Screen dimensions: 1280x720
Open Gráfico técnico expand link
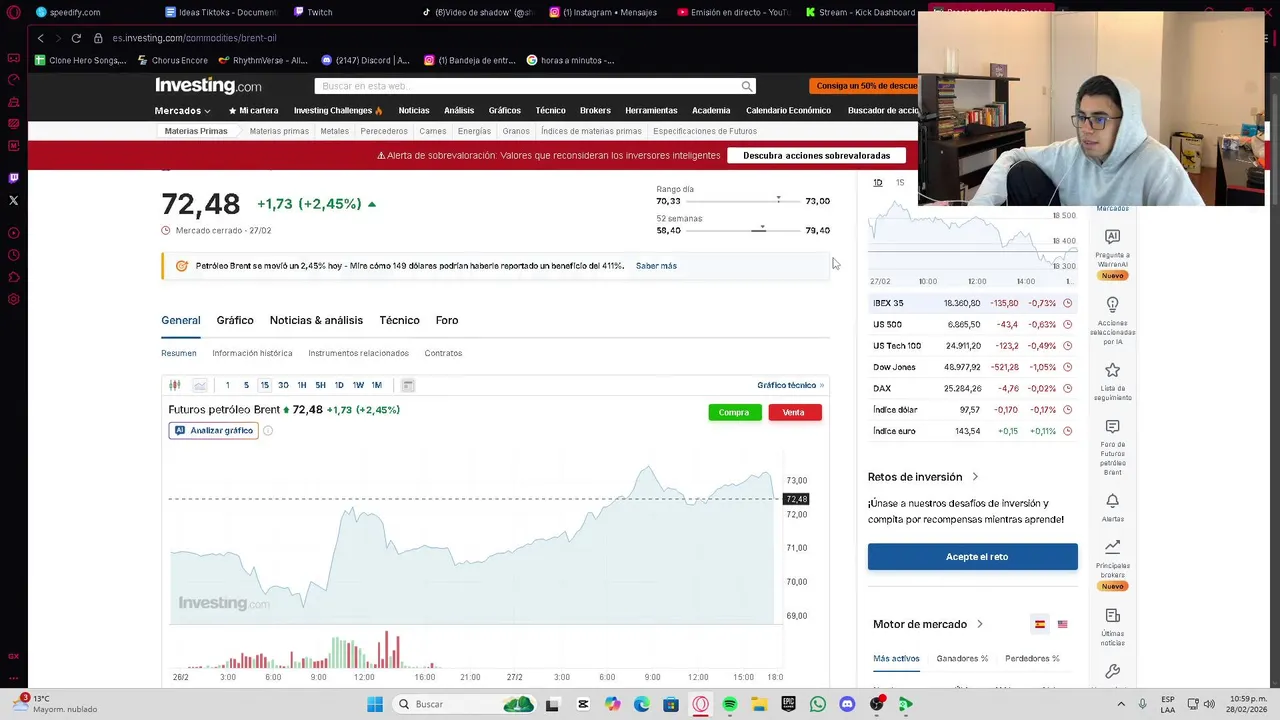(x=790, y=385)
